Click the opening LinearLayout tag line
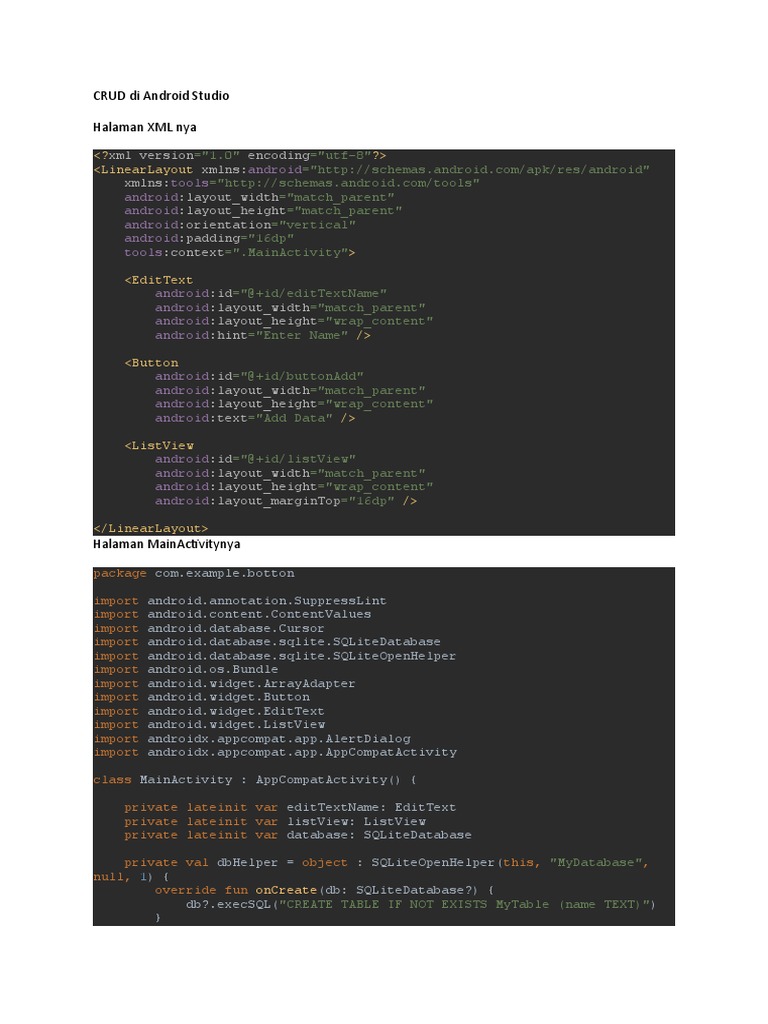Image resolution: width=768 pixels, height=1024 pixels. [371, 170]
